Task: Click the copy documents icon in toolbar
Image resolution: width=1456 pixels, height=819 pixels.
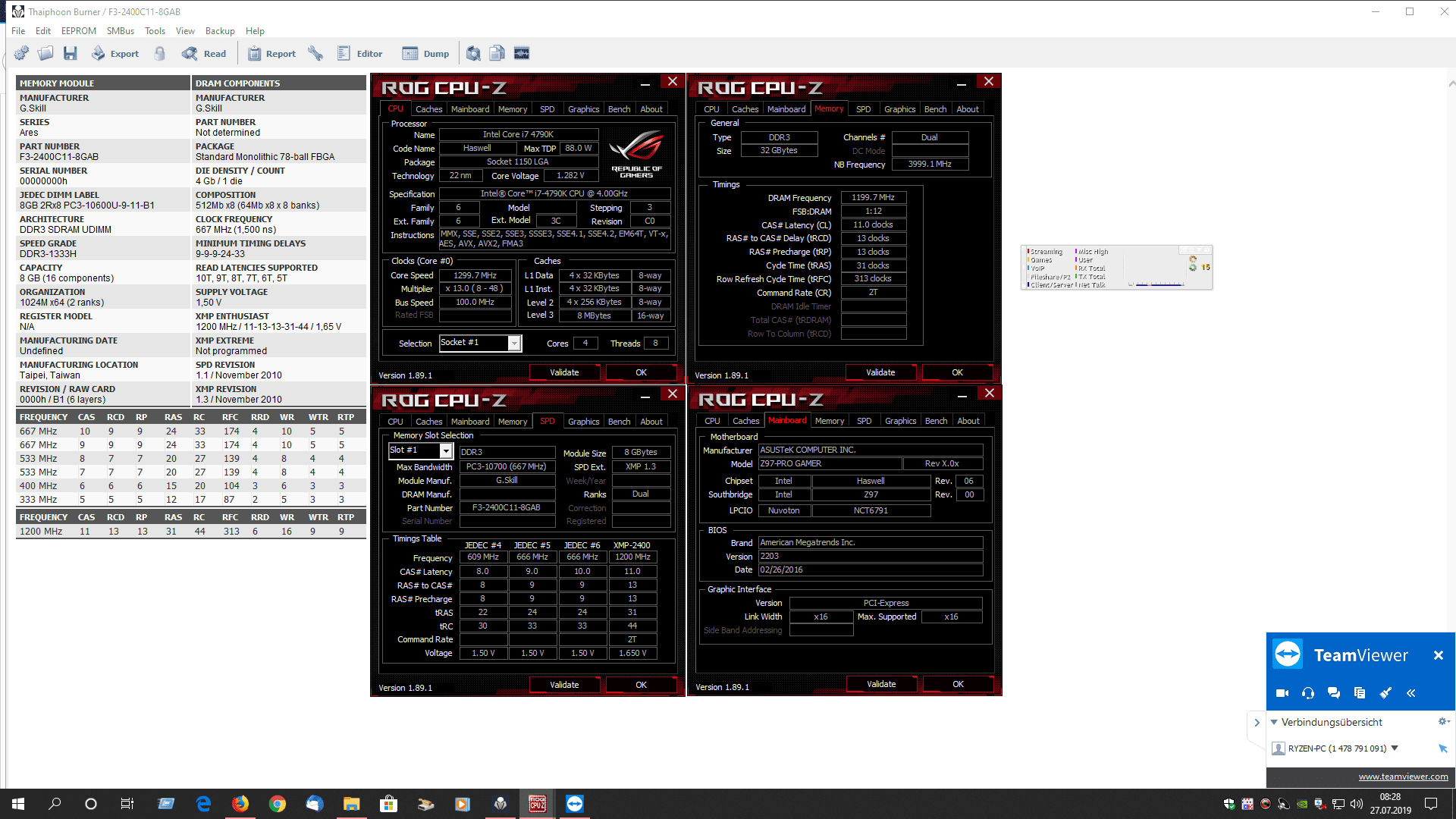Action: tap(497, 53)
